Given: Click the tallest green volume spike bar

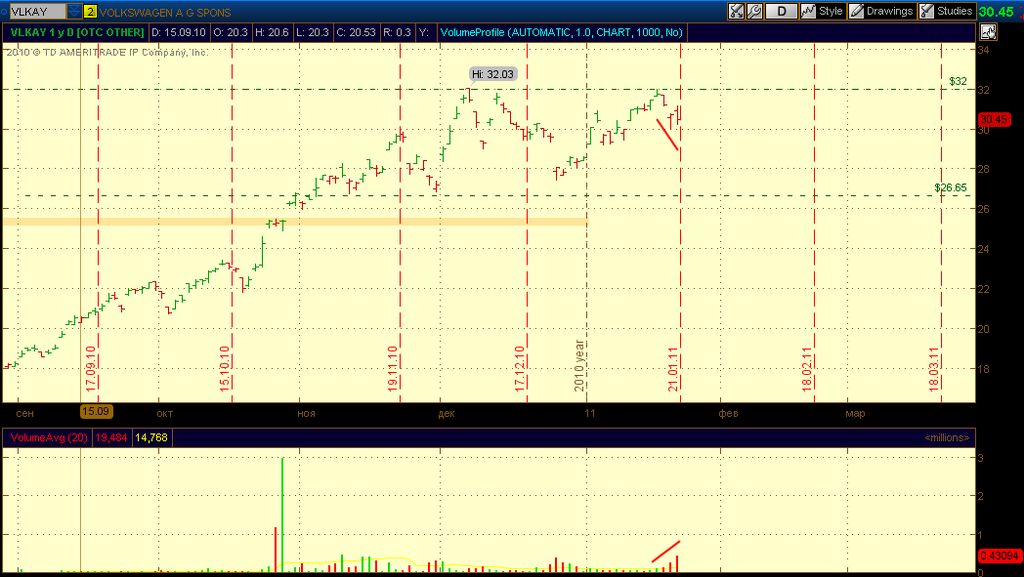Looking at the screenshot, I should click(282, 515).
